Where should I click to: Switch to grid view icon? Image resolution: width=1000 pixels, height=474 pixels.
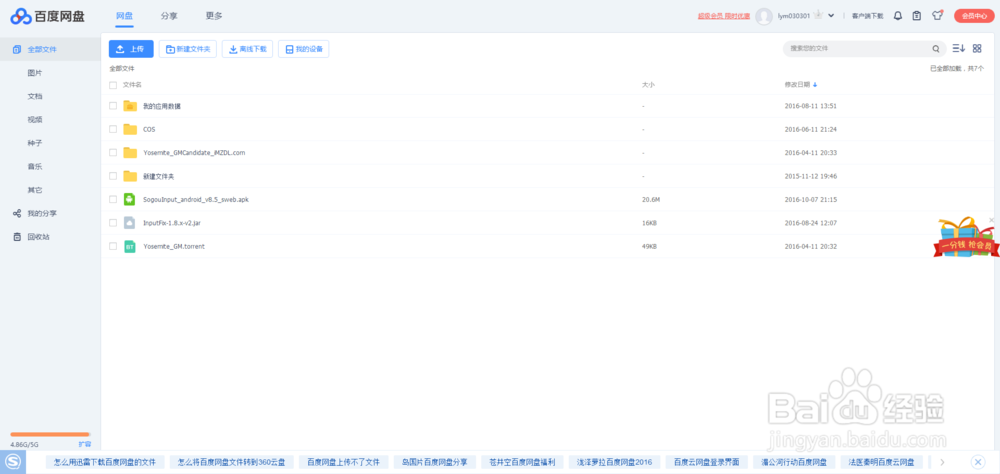click(977, 48)
